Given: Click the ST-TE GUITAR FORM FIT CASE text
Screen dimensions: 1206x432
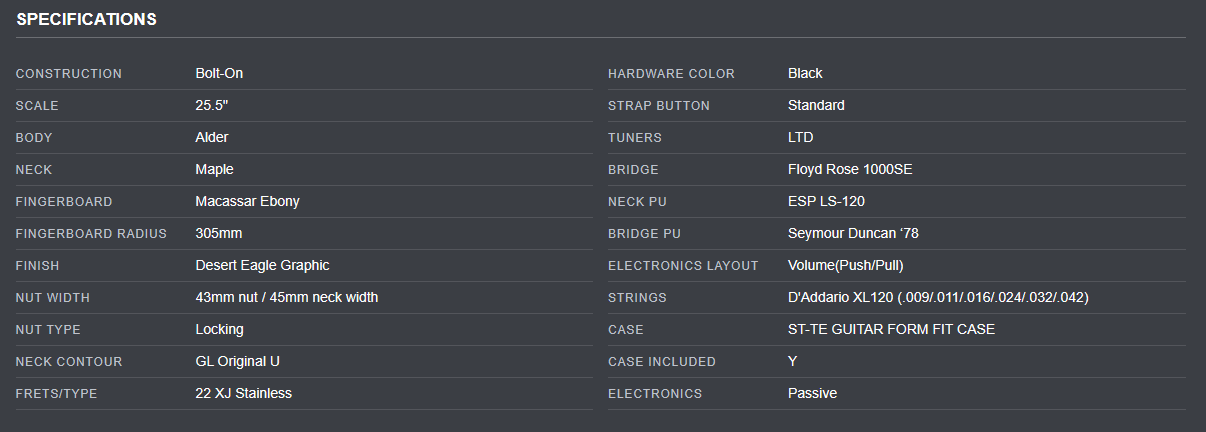Looking at the screenshot, I should (x=891, y=329).
